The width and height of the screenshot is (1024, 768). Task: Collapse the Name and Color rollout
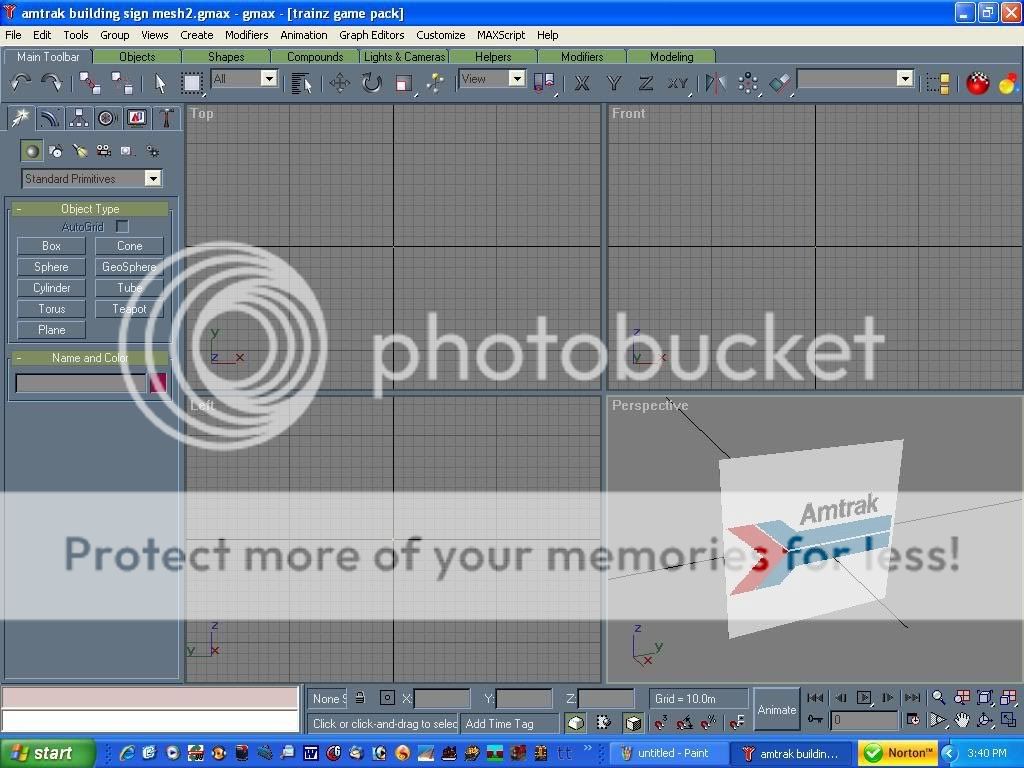(x=90, y=358)
